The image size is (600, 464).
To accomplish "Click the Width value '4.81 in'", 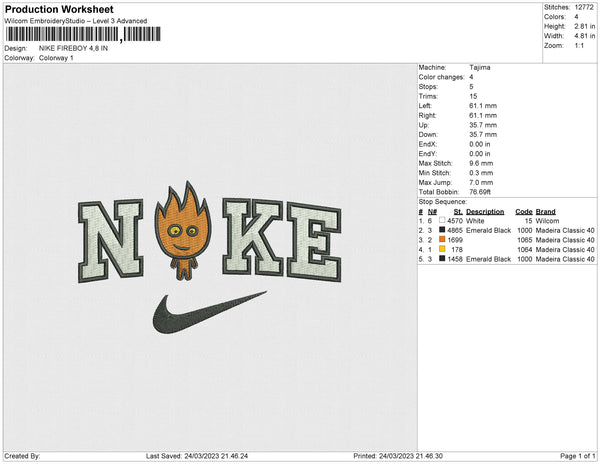I will (x=584, y=36).
